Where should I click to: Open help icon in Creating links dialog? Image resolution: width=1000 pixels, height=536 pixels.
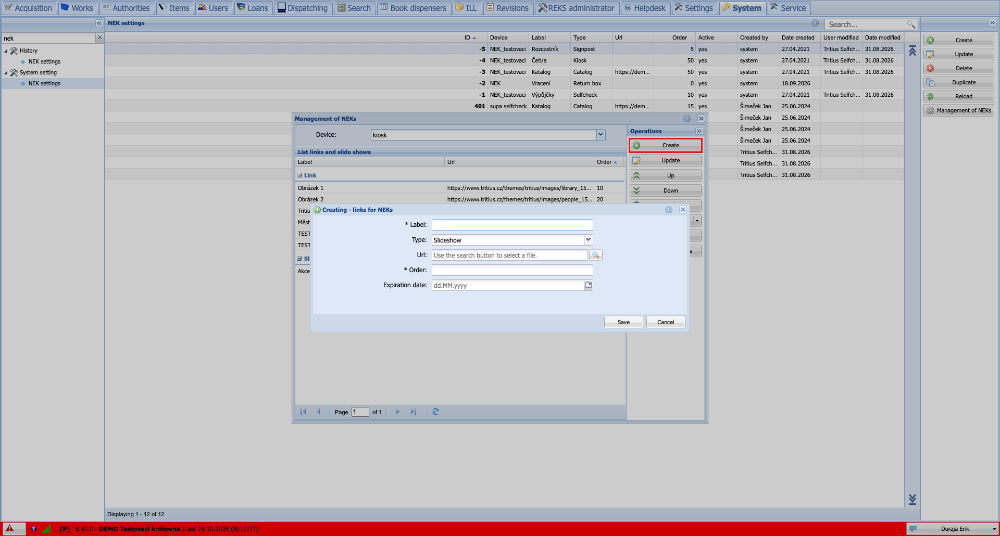668,209
